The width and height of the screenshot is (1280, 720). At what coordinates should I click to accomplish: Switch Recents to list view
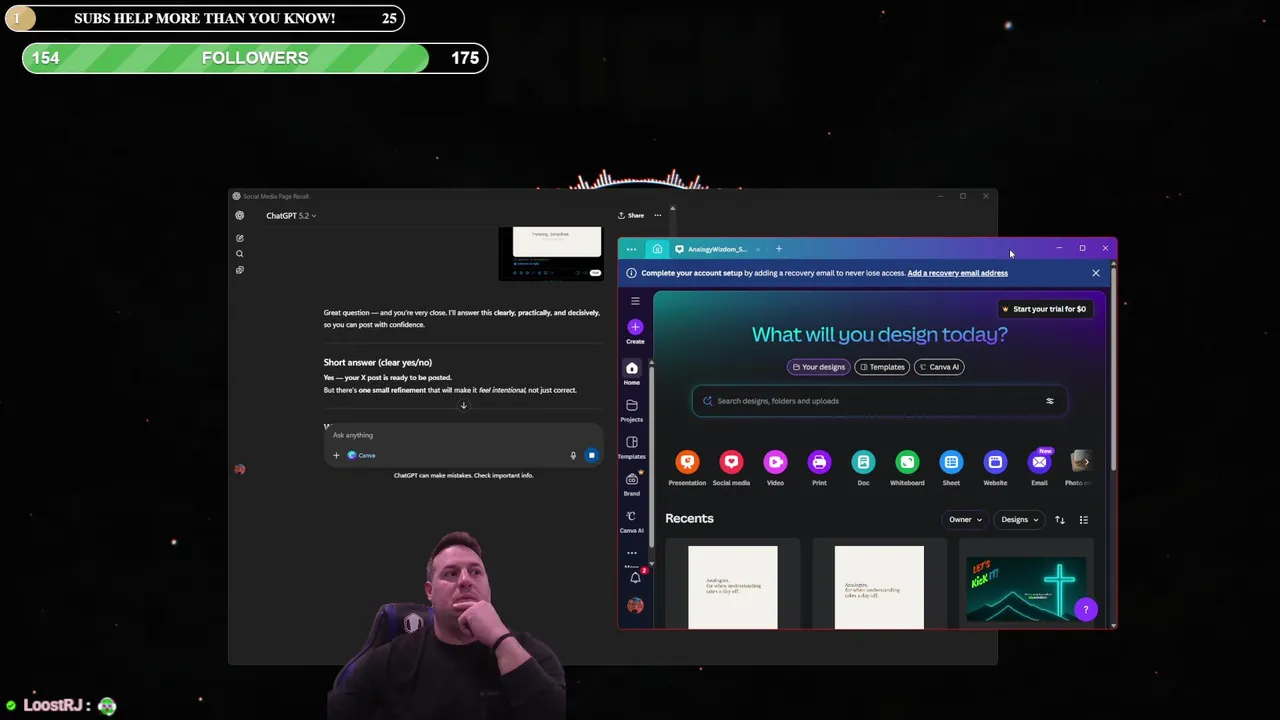coord(1084,520)
